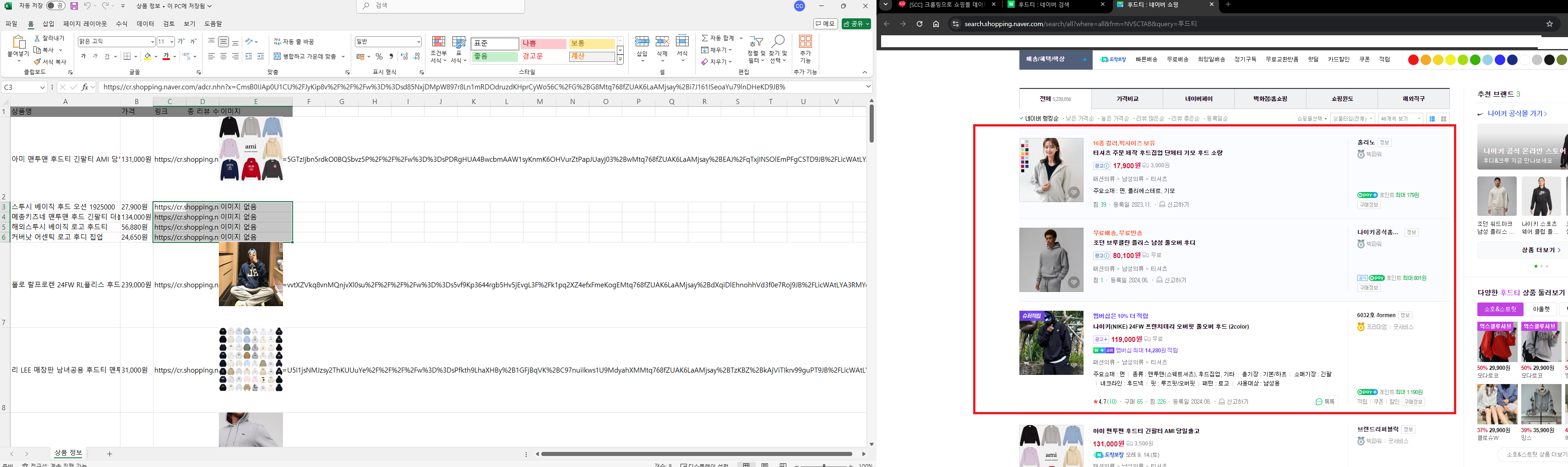This screenshot has width=1568, height=467.
Task: Open the 아미 맨투맨 후드티 product link
Action: click(x=1146, y=431)
